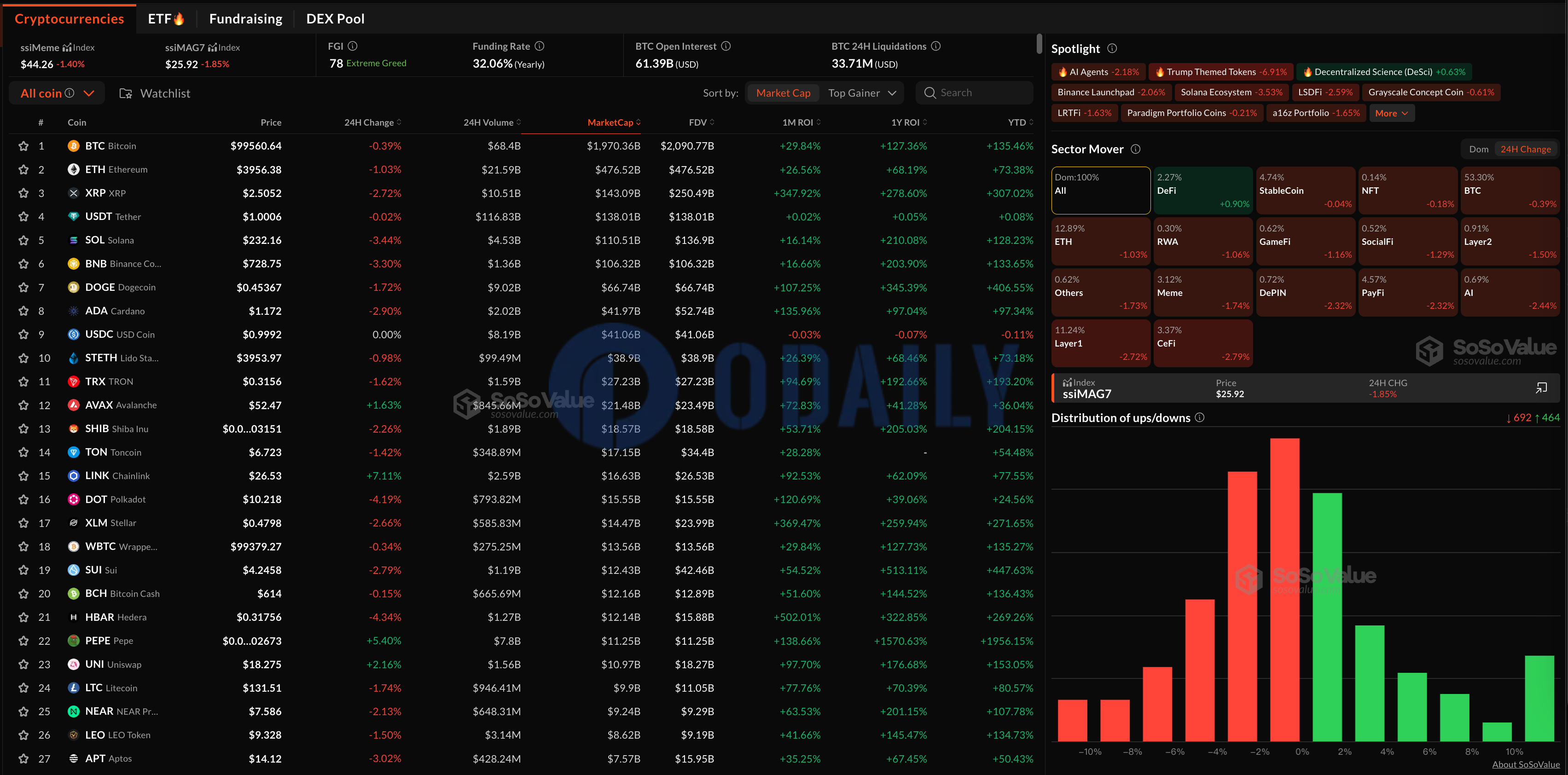Screen dimensions: 1568x775
Task: Click the Funding Rate info icon
Action: click(539, 46)
